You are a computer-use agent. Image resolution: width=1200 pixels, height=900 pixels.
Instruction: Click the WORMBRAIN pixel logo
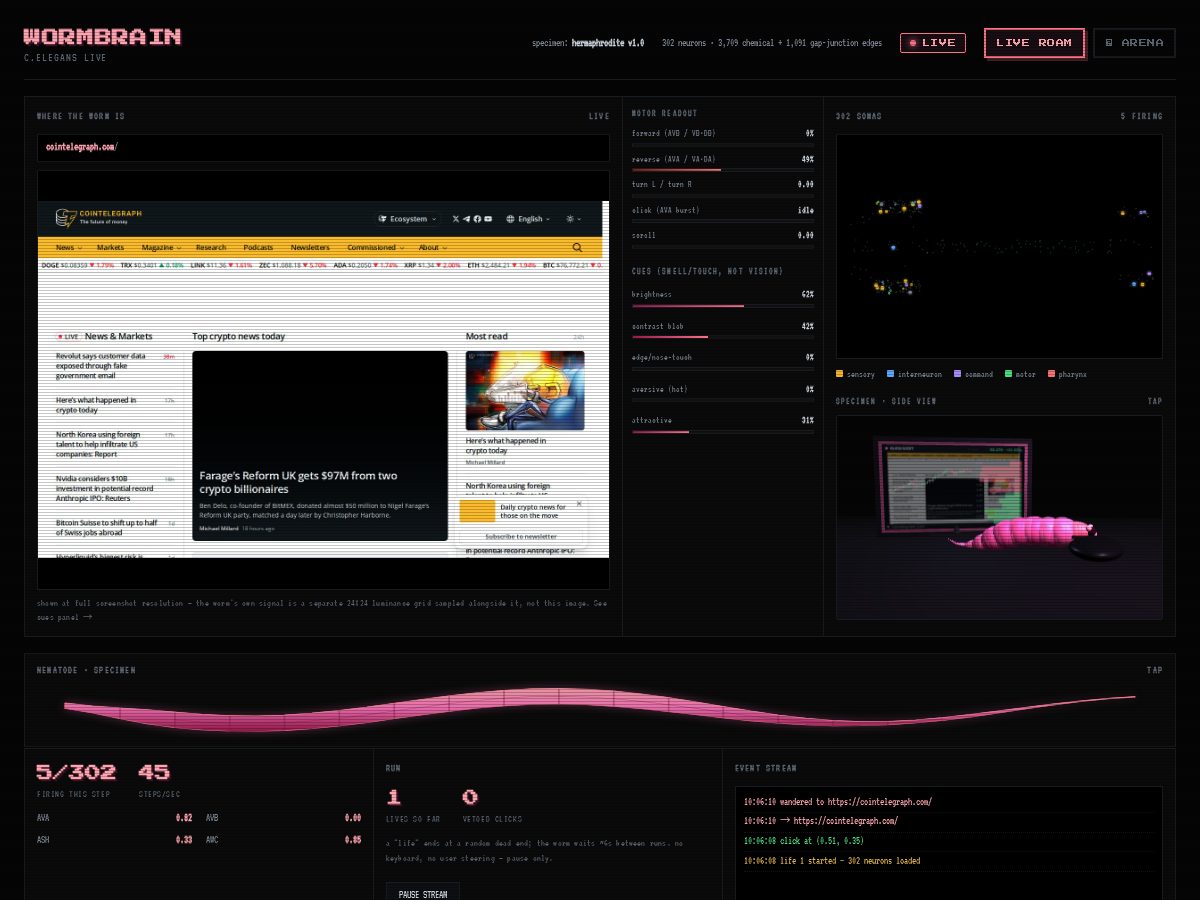tap(102, 37)
